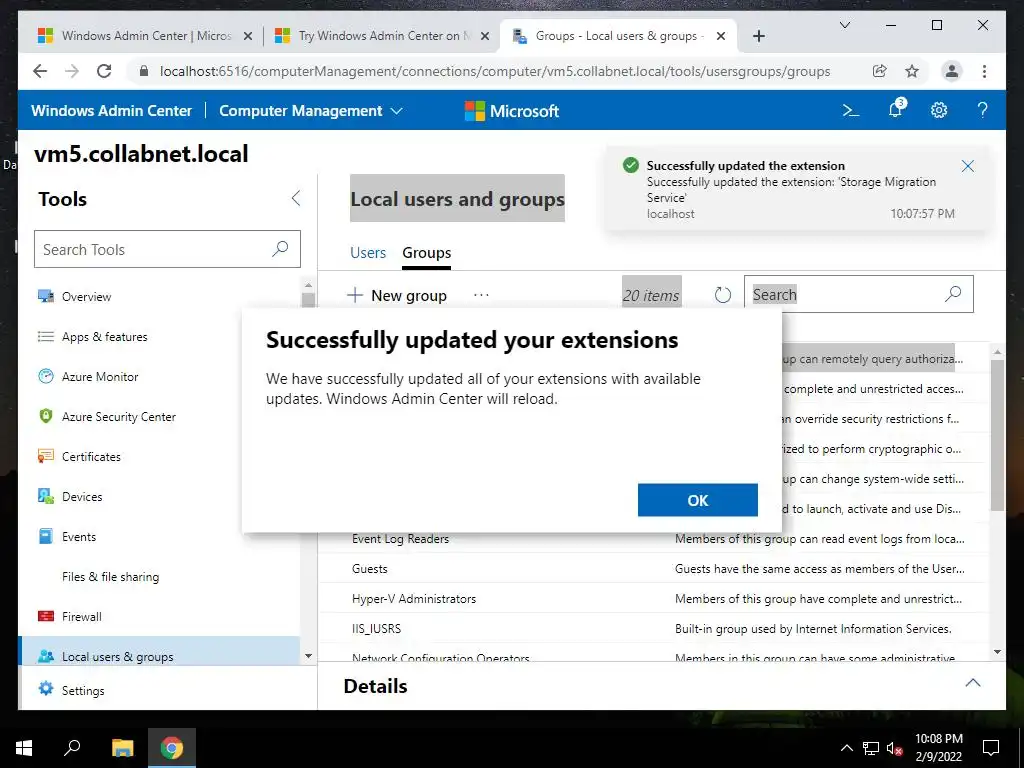The width and height of the screenshot is (1024, 768).
Task: Select the Hyper-V Administrators row
Action: pyautogui.click(x=653, y=599)
